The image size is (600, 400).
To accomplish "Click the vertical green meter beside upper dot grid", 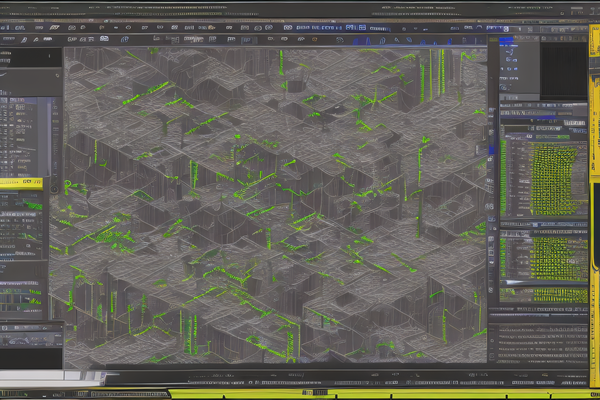I will click(503, 177).
